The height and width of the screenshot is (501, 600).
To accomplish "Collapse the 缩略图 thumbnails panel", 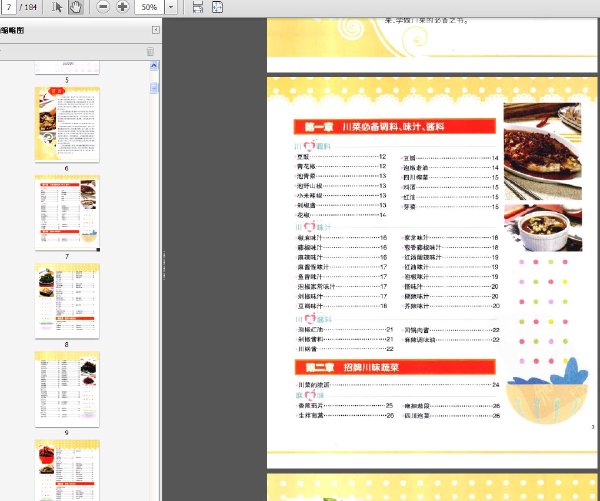I will [x=156, y=30].
